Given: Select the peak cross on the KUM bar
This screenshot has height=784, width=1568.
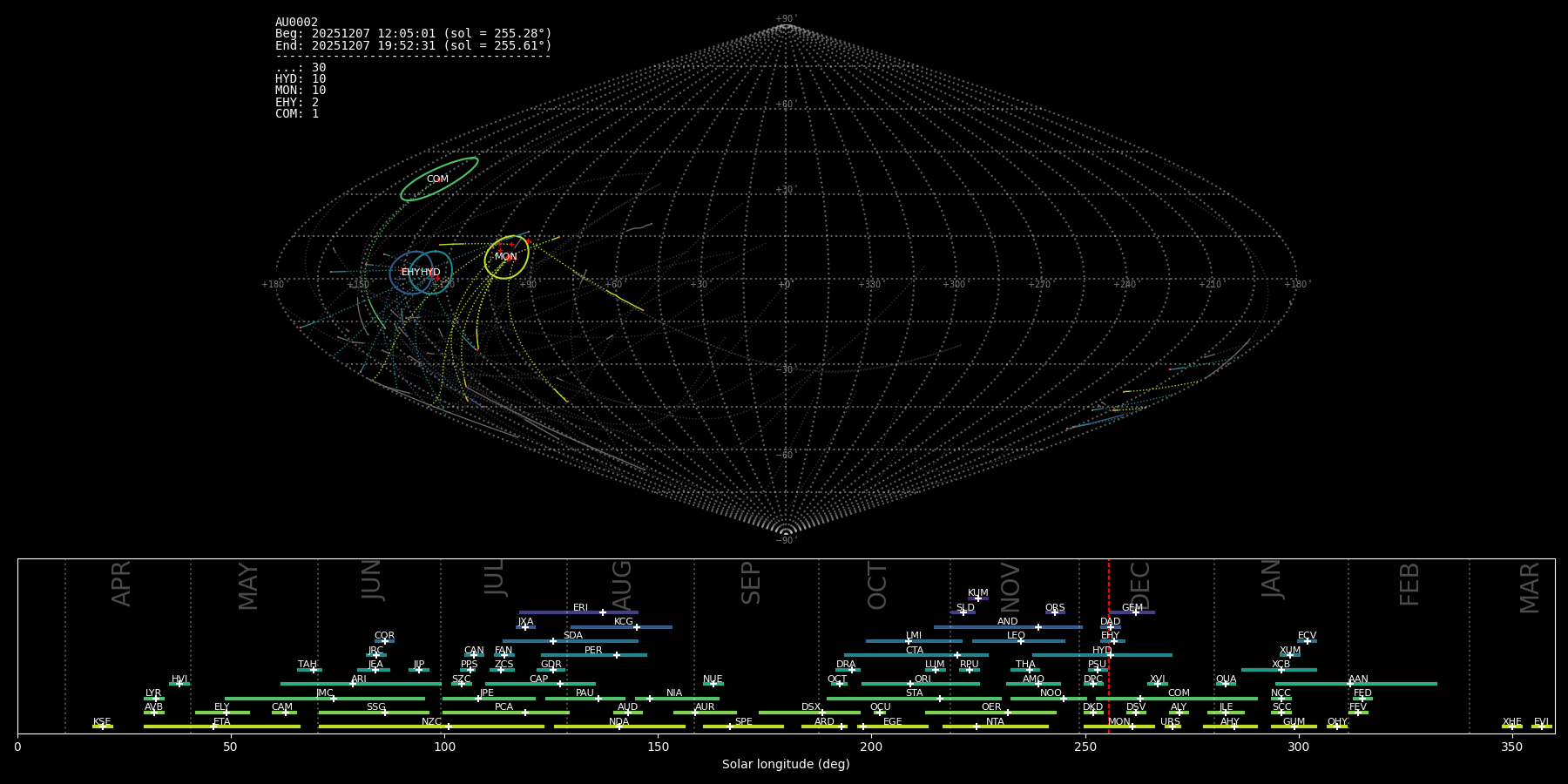Looking at the screenshot, I should (x=977, y=598).
